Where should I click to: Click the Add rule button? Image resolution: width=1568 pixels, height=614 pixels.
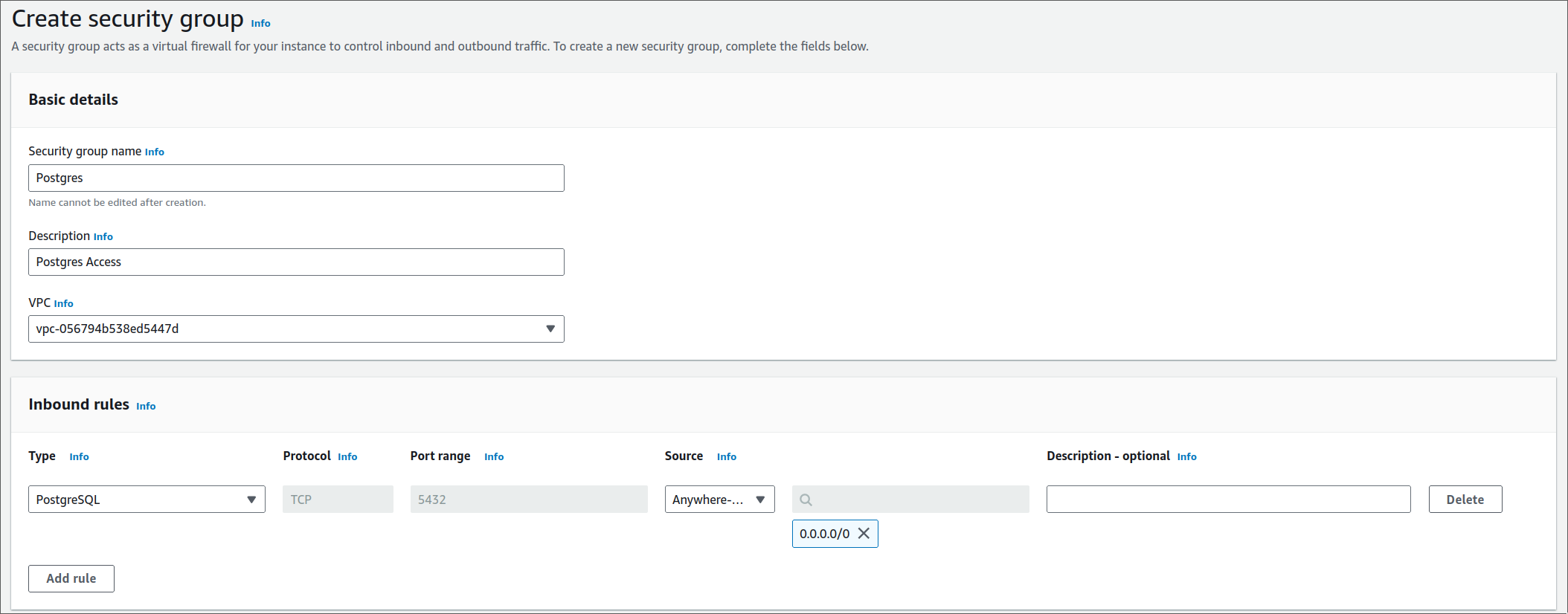coord(71,578)
